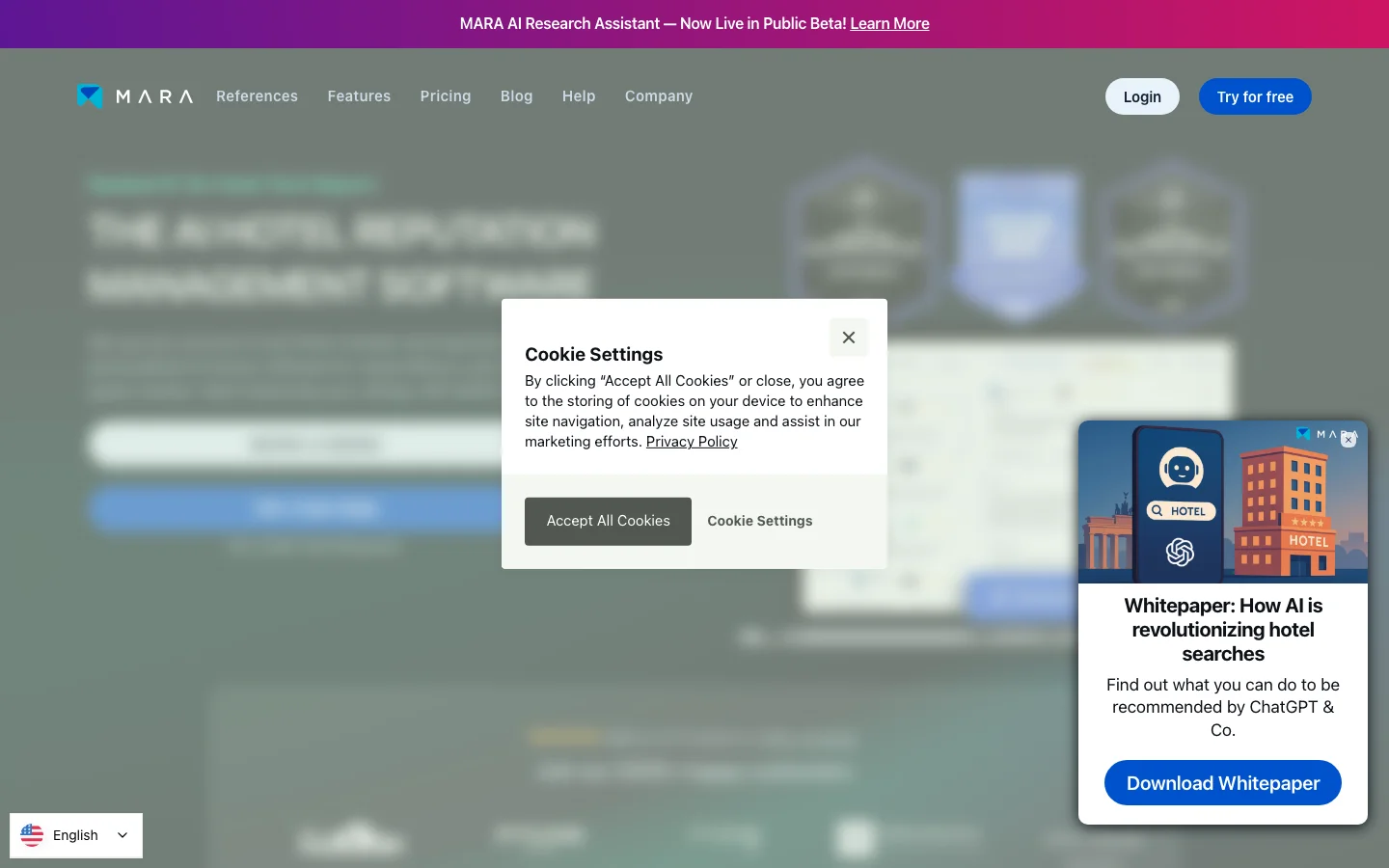The width and height of the screenshot is (1389, 868).
Task: Click the Download Whitepaper button
Action: [x=1223, y=783]
